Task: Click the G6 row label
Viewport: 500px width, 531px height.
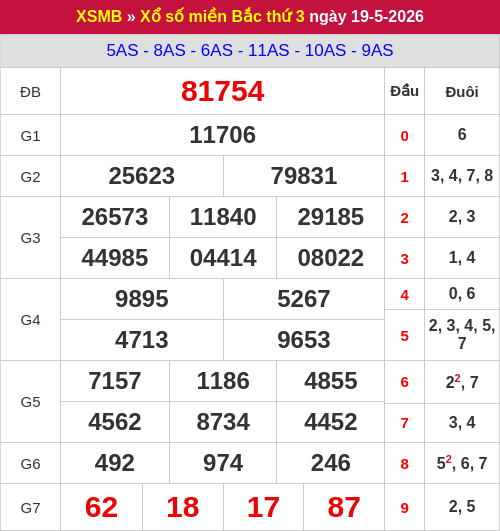Action: coord(30,464)
